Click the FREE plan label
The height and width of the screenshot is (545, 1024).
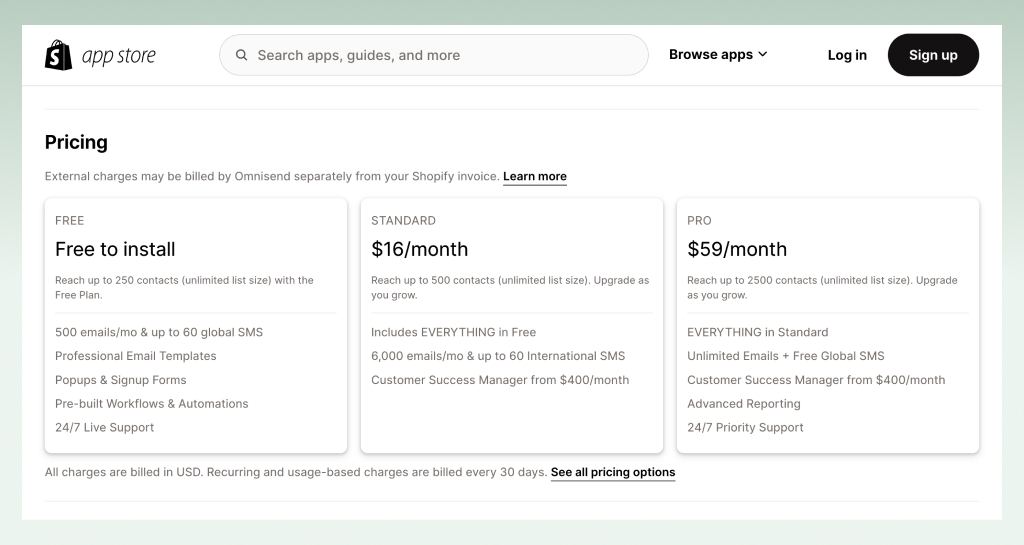pyautogui.click(x=69, y=221)
